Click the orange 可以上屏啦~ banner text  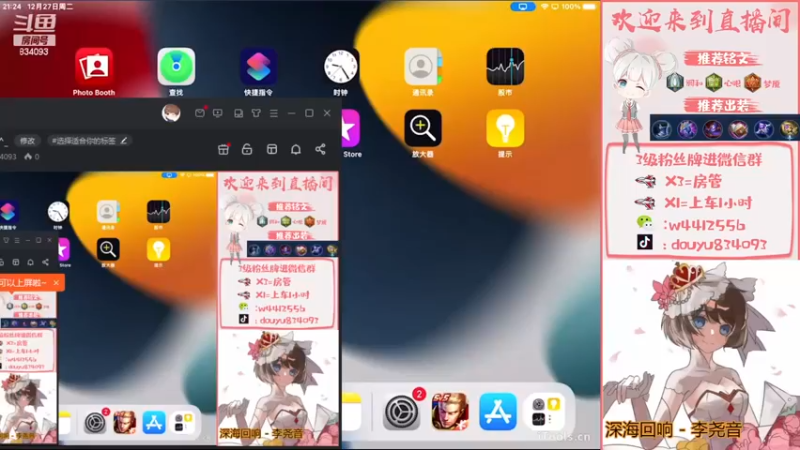tap(23, 283)
